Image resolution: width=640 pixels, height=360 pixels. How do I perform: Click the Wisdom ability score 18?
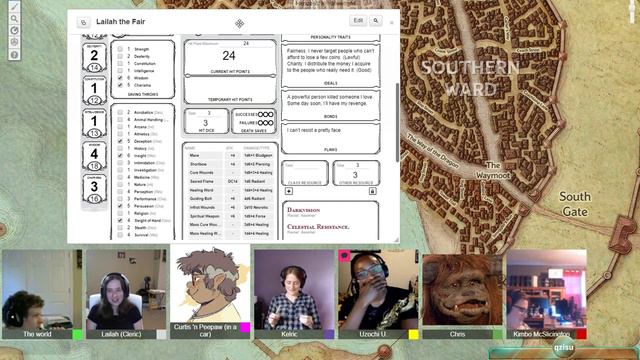click(94, 166)
